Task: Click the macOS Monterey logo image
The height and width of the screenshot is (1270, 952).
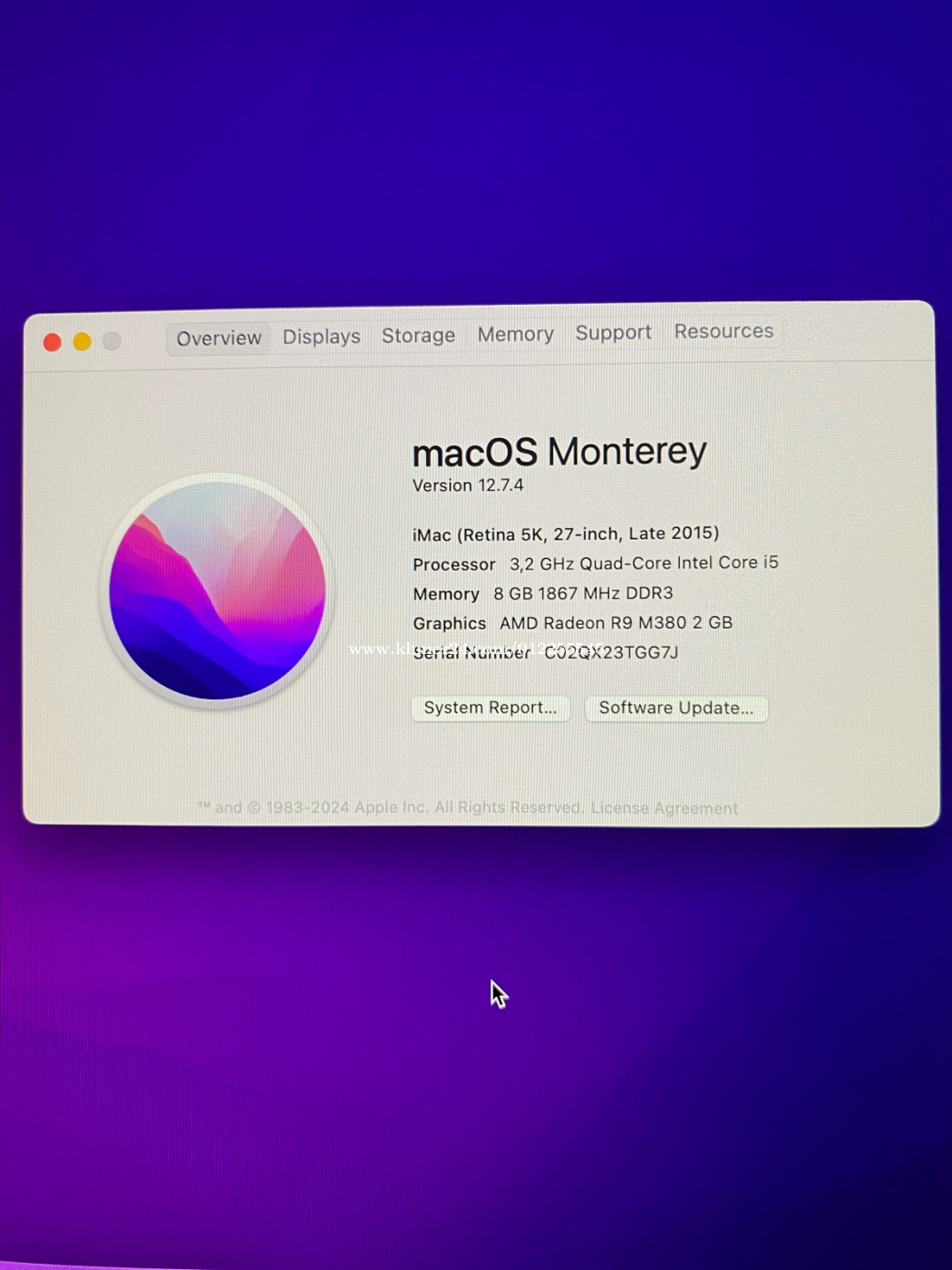Action: 218,591
